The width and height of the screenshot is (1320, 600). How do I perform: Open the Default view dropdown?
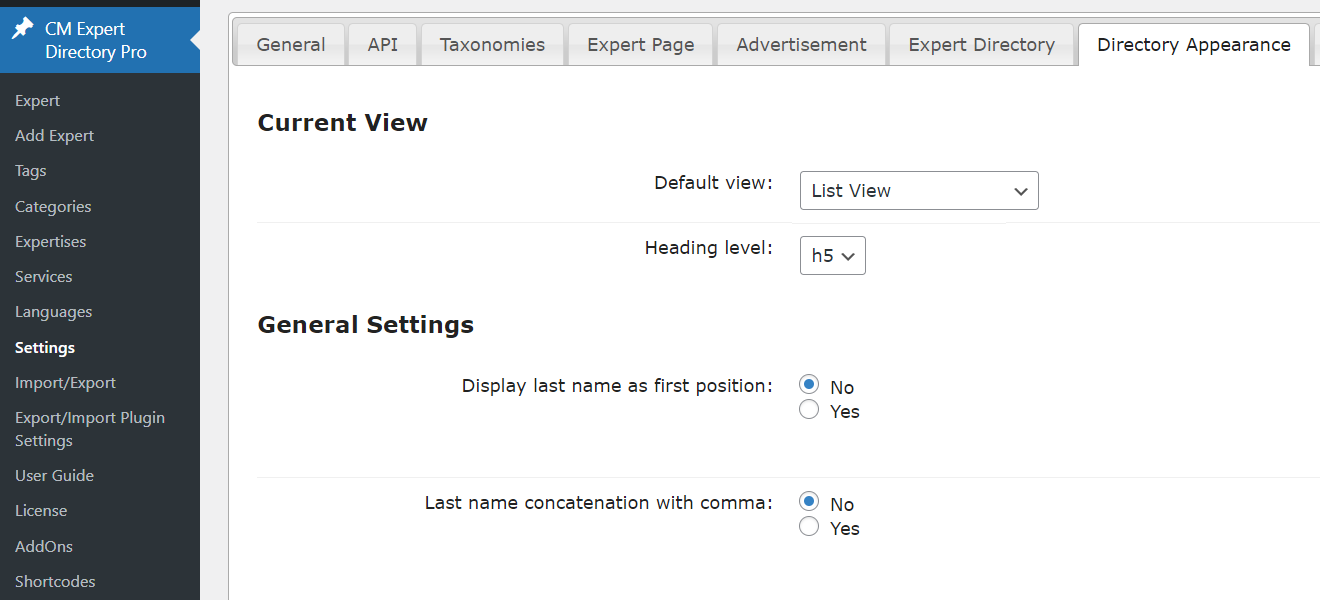point(918,191)
